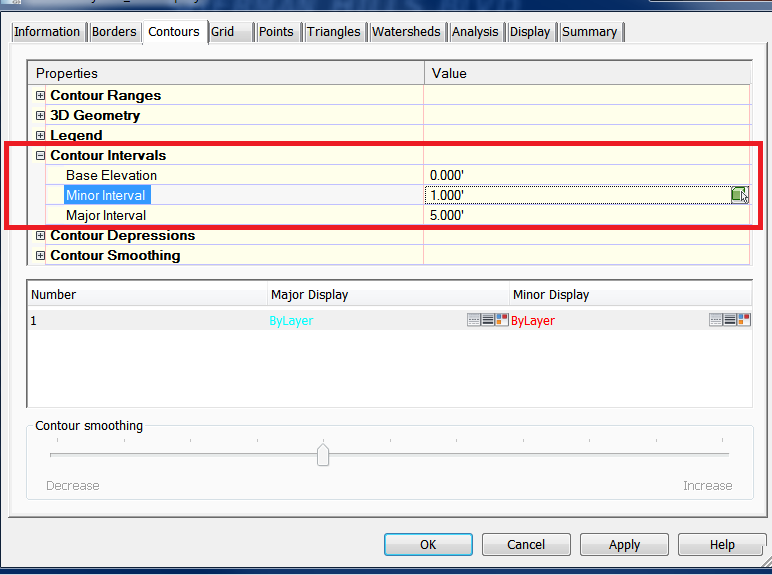Open Minor Display linetype picker icon
Viewport: 772px width, 575px height.
click(716, 320)
